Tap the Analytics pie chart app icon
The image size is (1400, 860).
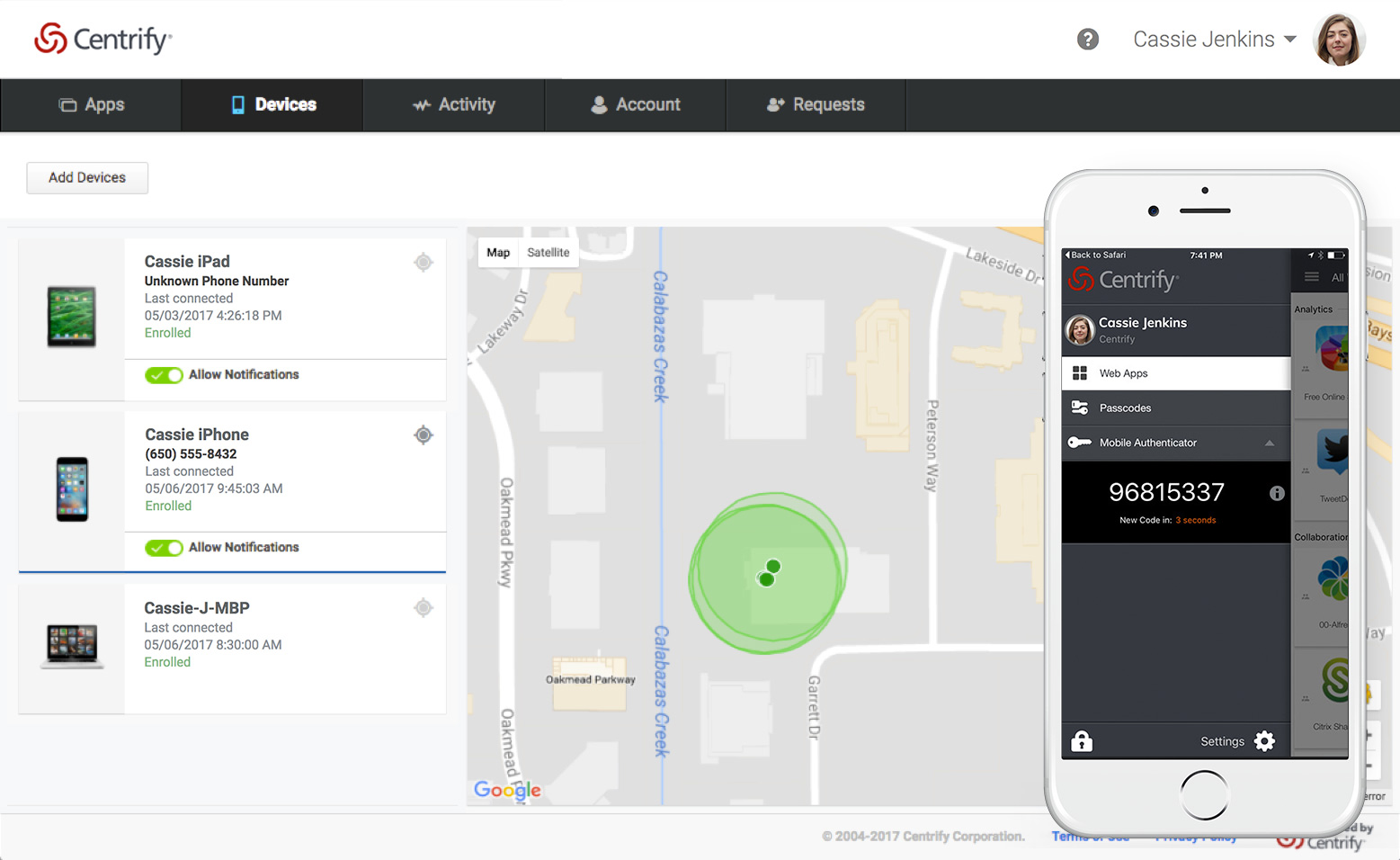click(x=1333, y=350)
